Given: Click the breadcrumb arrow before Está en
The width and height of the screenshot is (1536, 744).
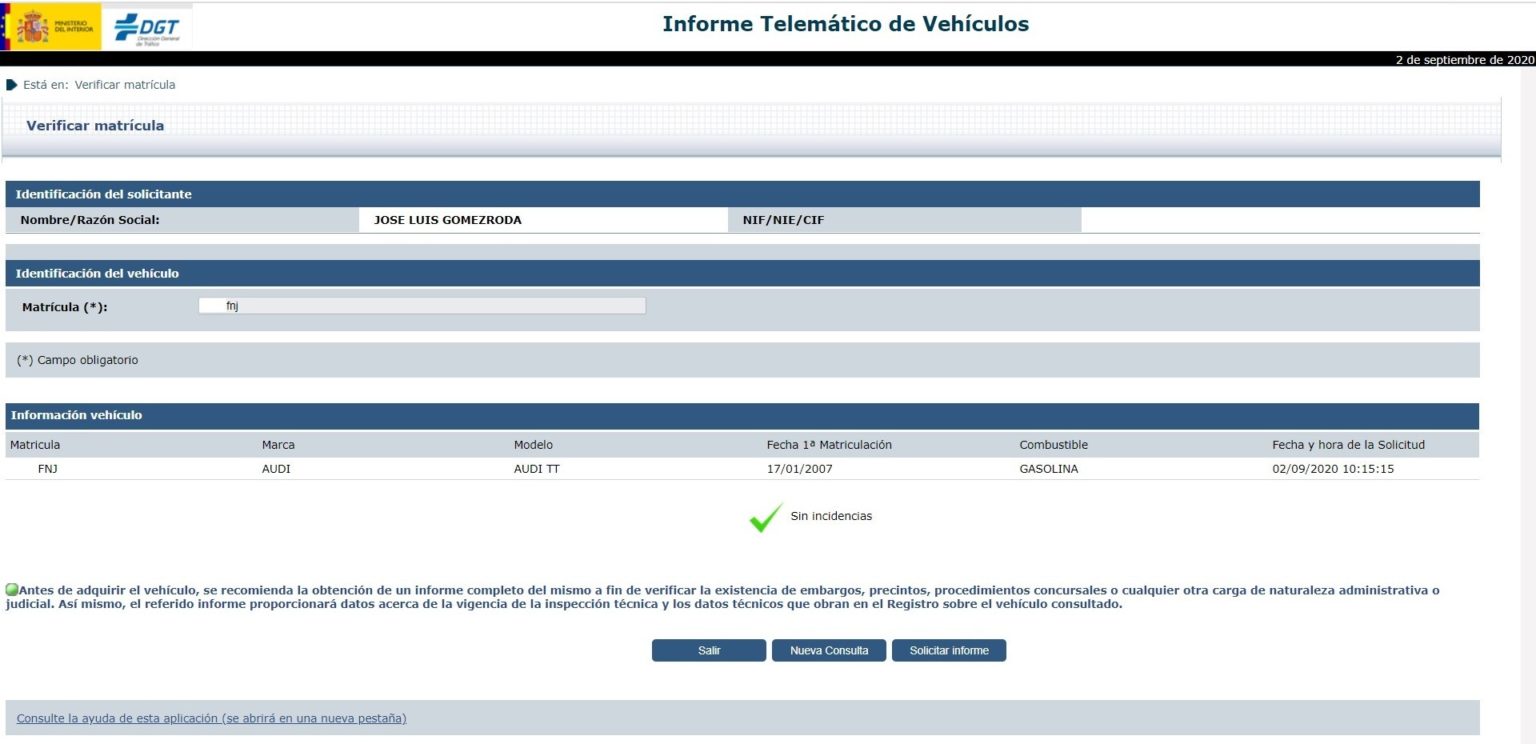Looking at the screenshot, I should tap(11, 85).
